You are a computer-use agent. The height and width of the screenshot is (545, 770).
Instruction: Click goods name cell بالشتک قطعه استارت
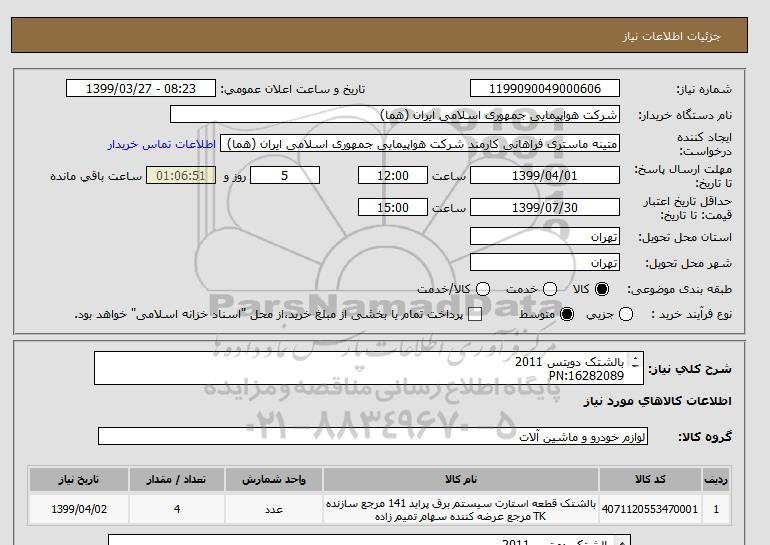(x=461, y=510)
